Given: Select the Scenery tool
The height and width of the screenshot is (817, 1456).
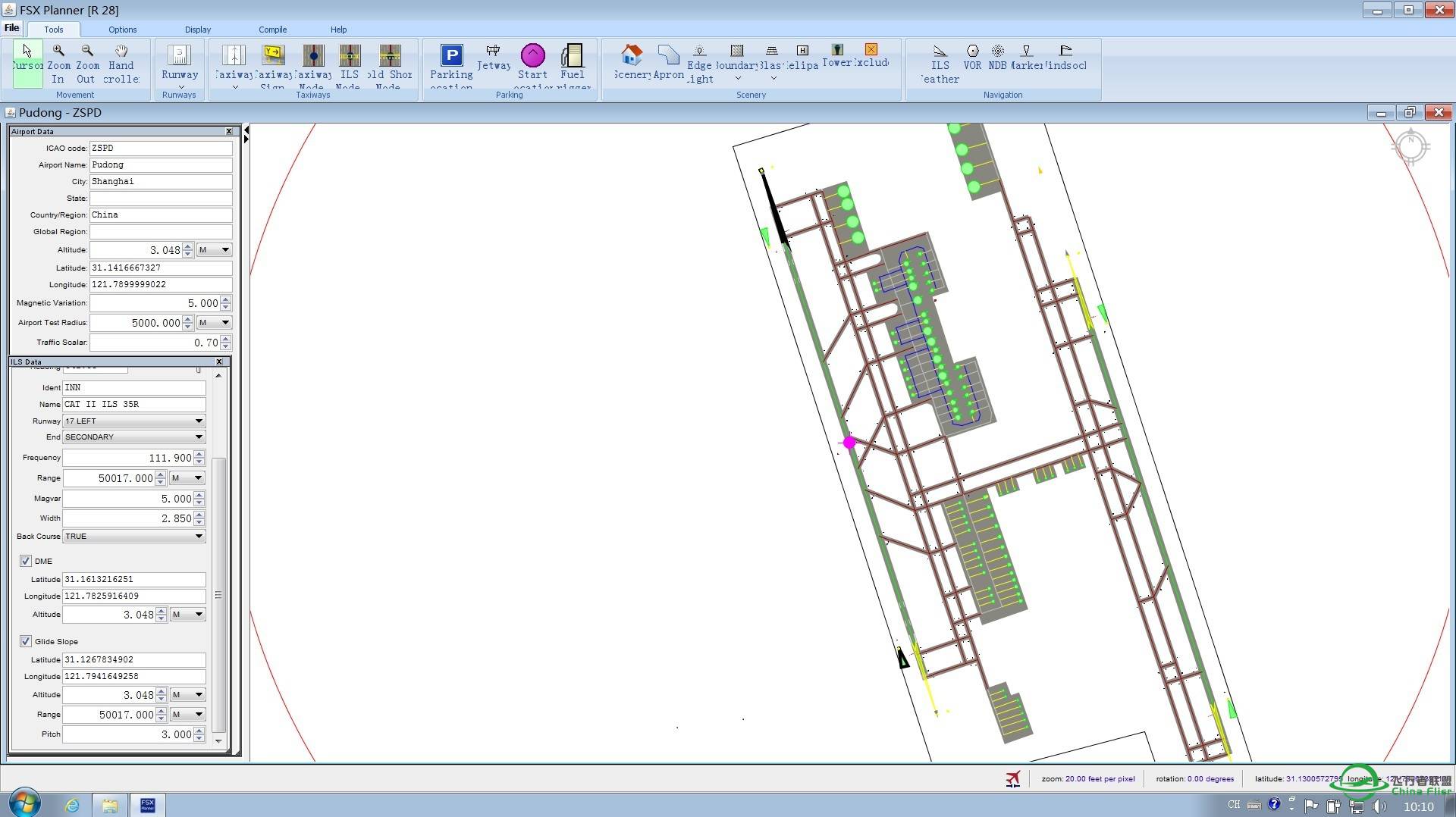Looking at the screenshot, I should click(632, 62).
